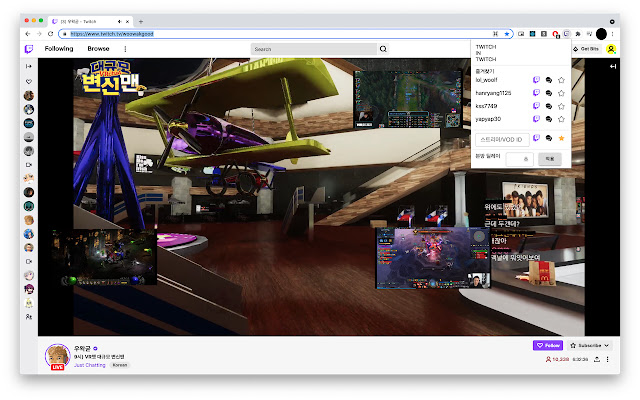Toggle the orange favorite star by the ID field
The image size is (640, 400).
pos(561,138)
